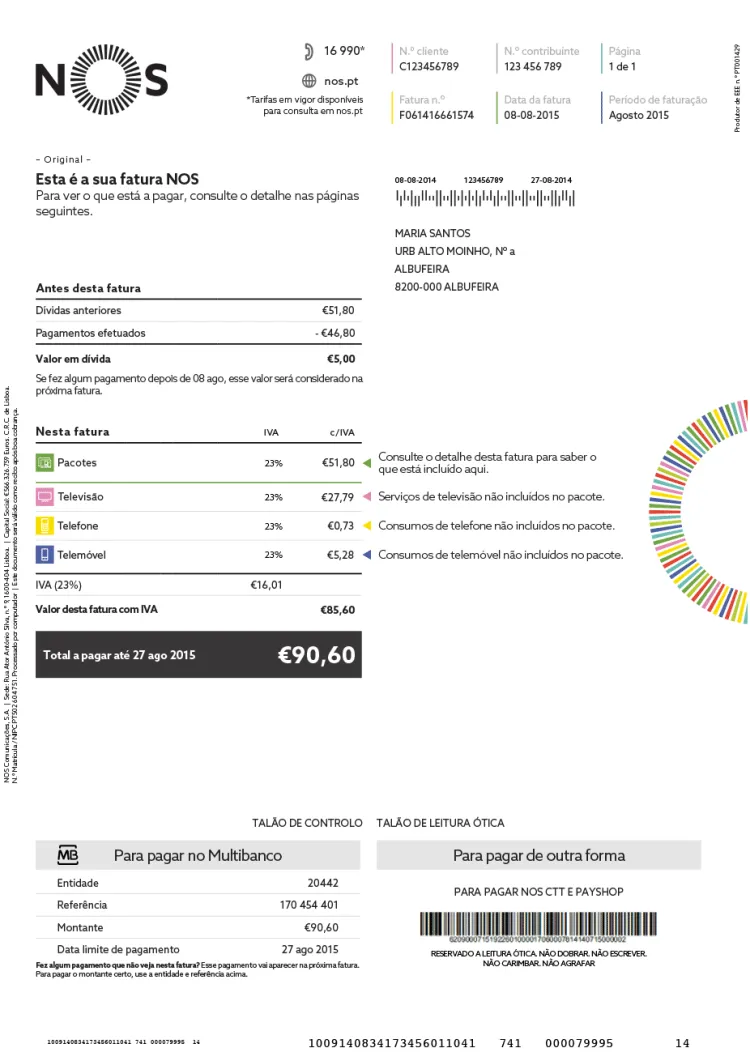Image resolution: width=750 pixels, height=1060 pixels.
Task: Select the blue Telemóvel icon
Action: point(45,555)
